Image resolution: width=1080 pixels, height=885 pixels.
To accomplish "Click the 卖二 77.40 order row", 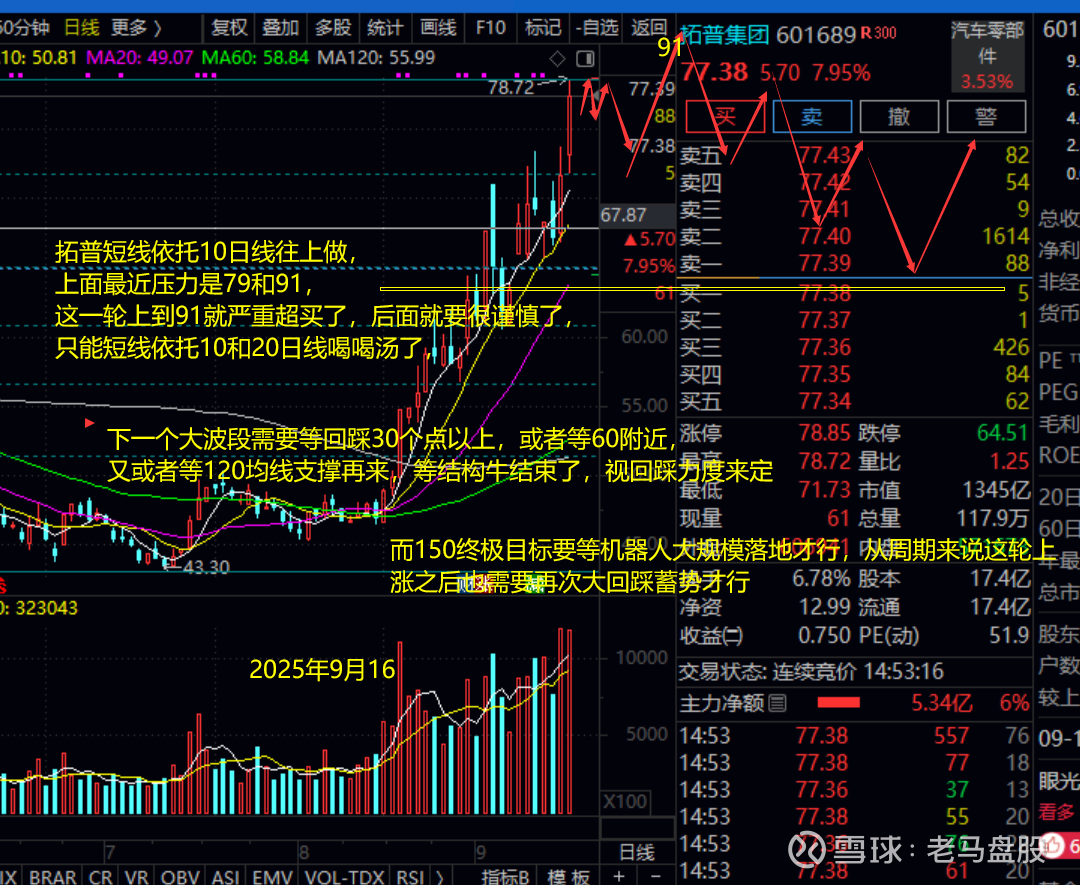I will (x=854, y=236).
